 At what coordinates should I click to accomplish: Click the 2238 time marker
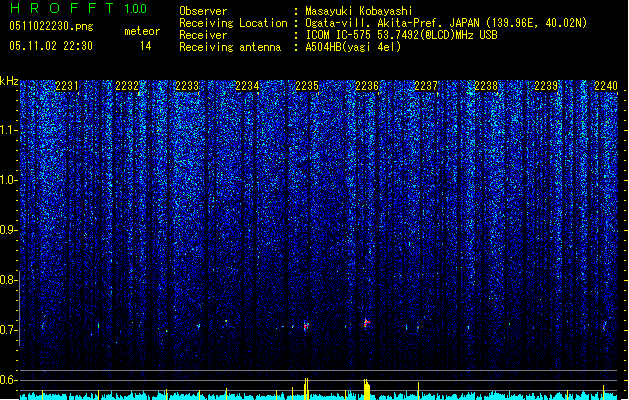(x=486, y=86)
